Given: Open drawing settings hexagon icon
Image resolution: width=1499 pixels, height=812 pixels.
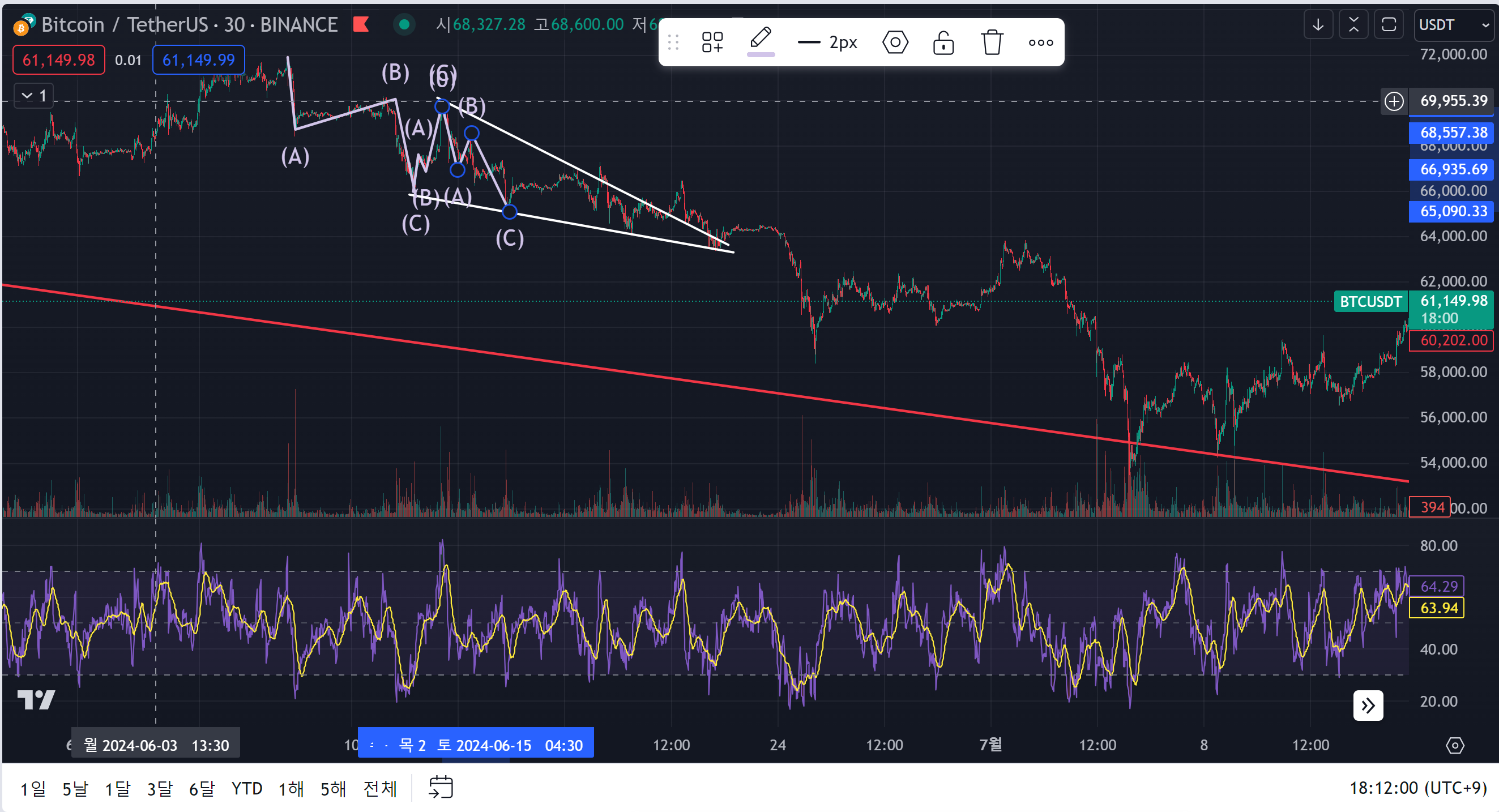Looking at the screenshot, I should click(895, 42).
